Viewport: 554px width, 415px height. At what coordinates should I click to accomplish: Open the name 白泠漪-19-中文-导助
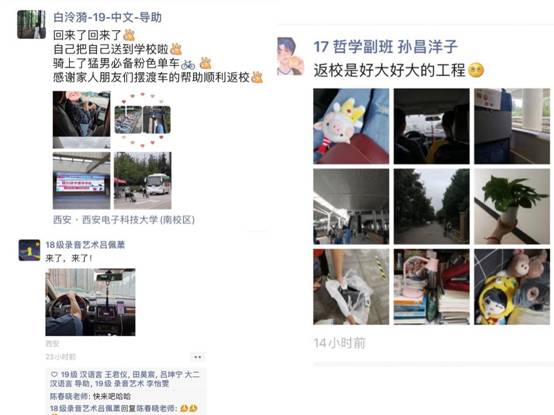(107, 17)
